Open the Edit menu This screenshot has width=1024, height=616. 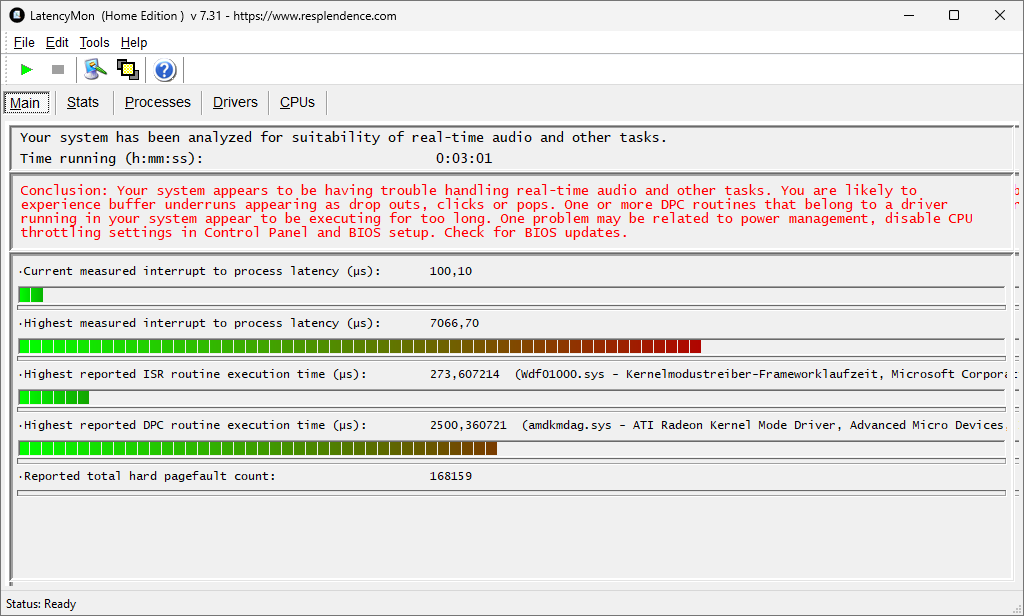(x=57, y=42)
